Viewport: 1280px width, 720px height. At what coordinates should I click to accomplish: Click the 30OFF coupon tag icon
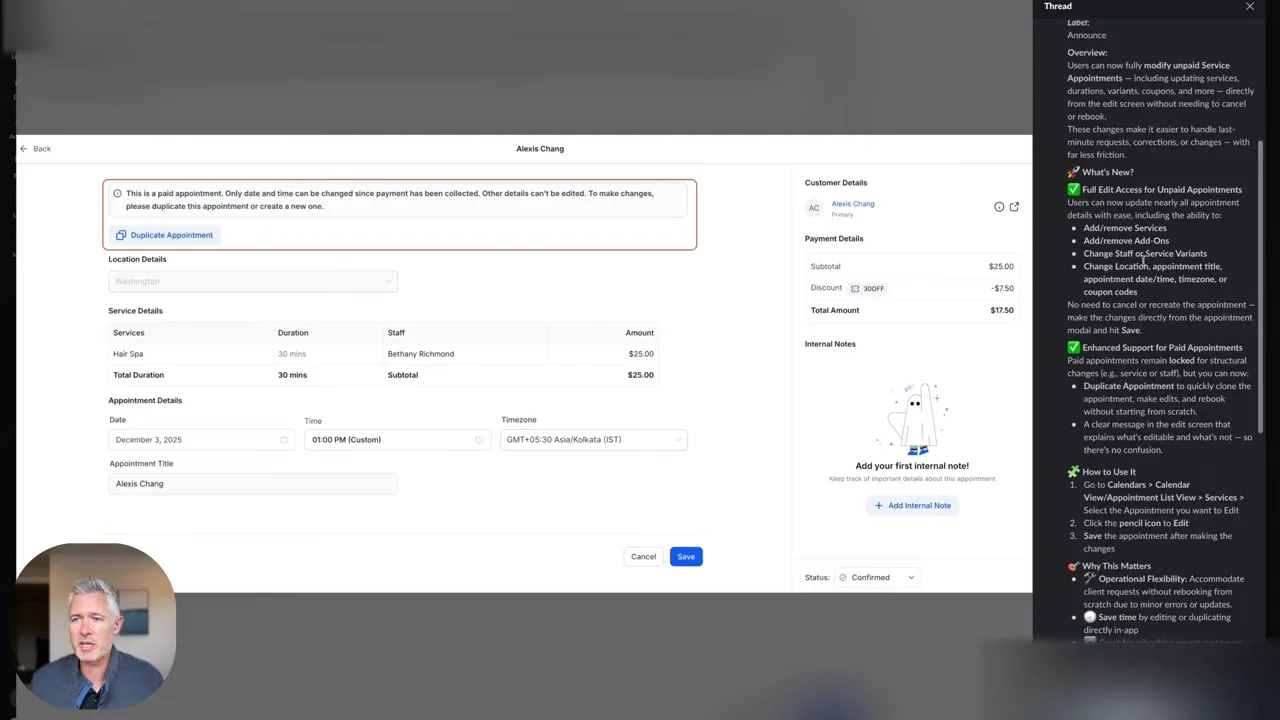click(855, 289)
